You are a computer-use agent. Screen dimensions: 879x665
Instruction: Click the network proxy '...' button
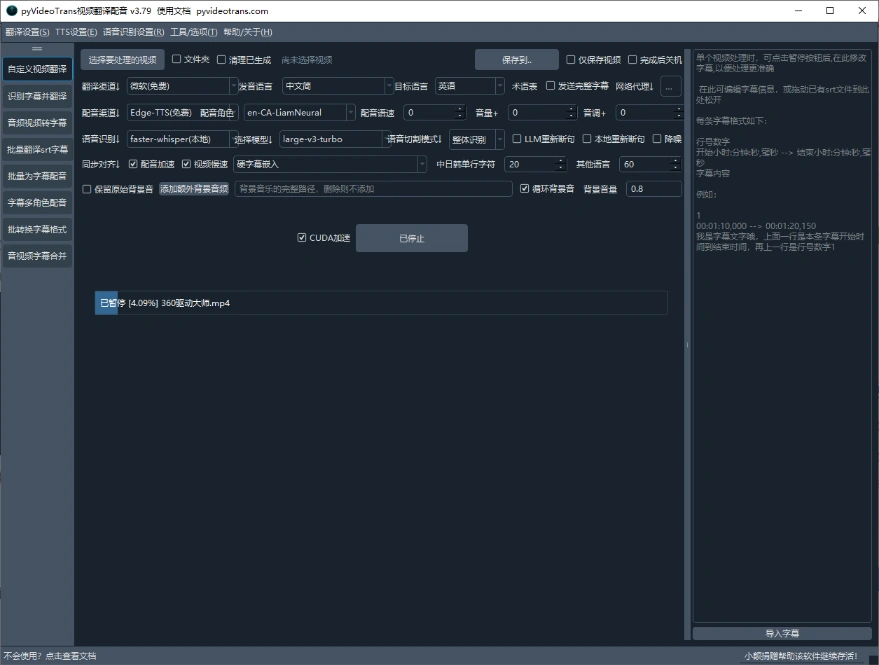671,86
